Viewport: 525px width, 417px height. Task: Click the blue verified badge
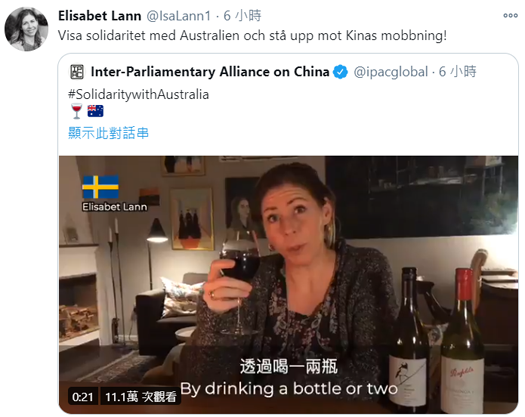tap(340, 72)
